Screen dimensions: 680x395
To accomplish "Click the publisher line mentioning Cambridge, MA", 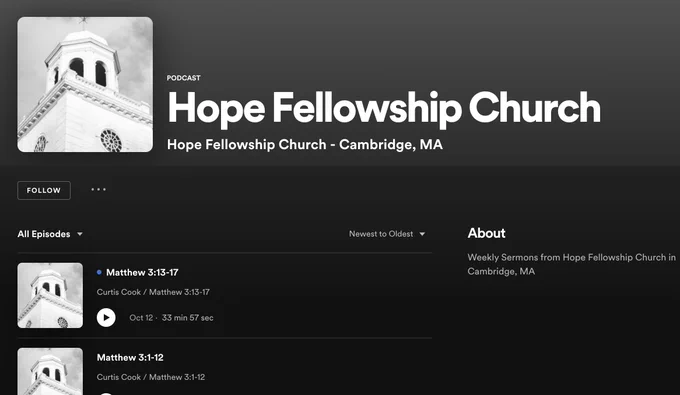I will (x=305, y=144).
